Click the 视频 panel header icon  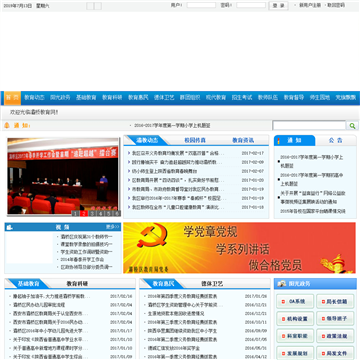10,227
